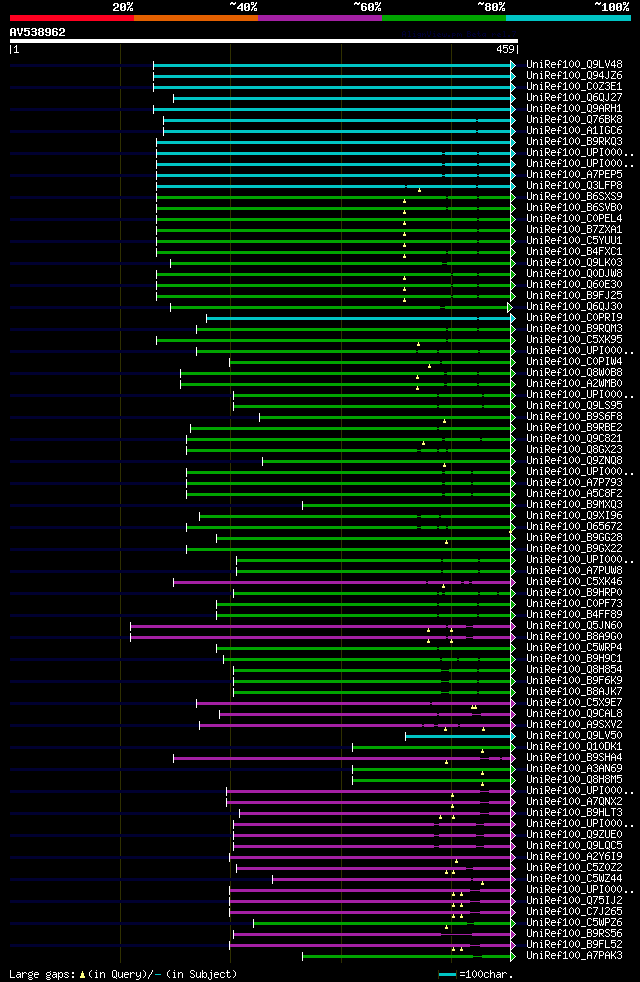Open the UniRef100_Q75IJ2 hit
640x982 pixels.
[574, 901]
